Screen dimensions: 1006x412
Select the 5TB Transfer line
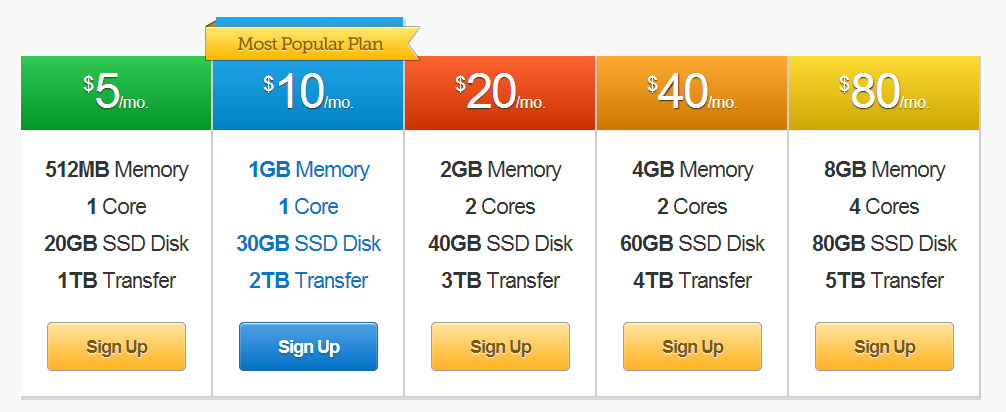pyautogui.click(x=884, y=281)
